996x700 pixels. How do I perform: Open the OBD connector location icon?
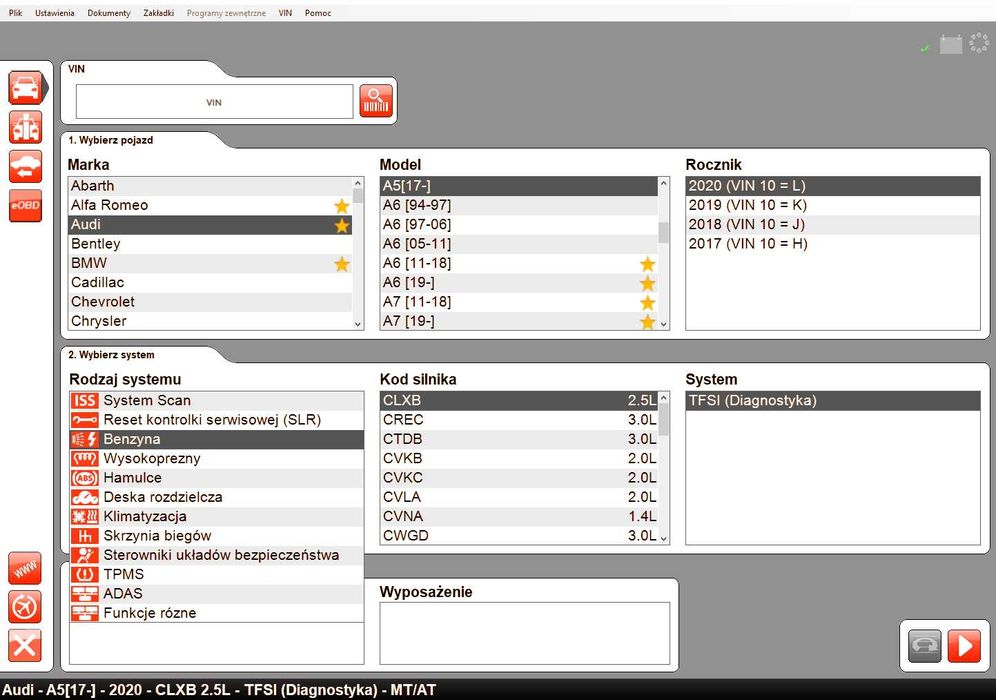pos(25,127)
